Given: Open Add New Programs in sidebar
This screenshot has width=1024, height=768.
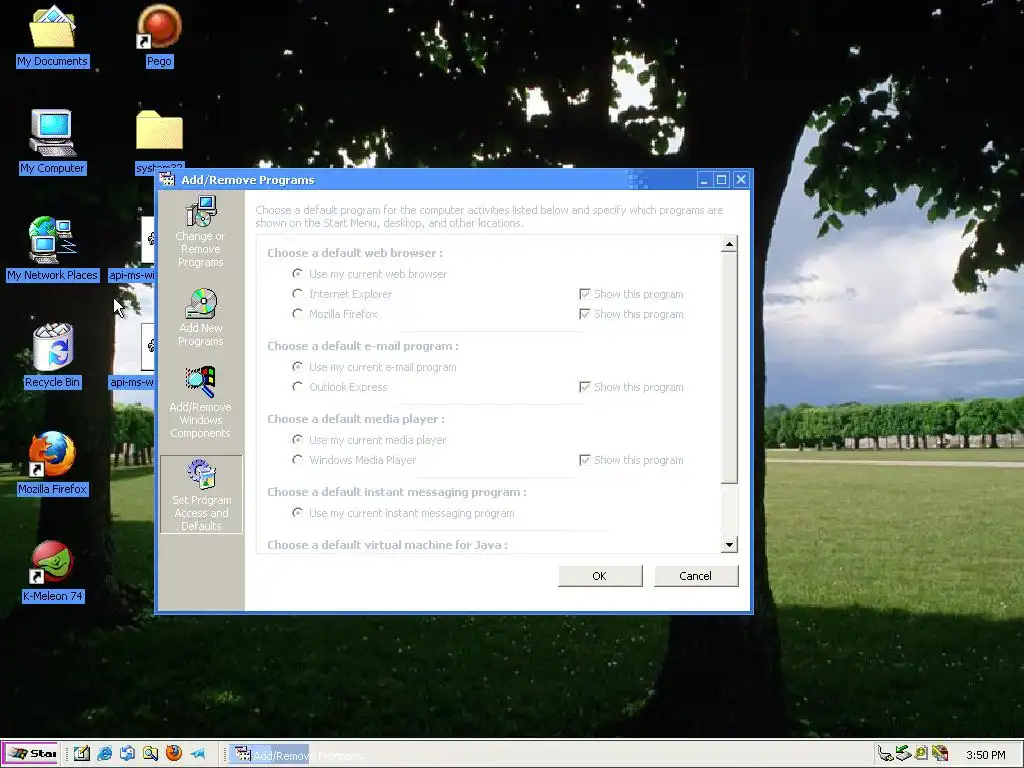Looking at the screenshot, I should (200, 317).
